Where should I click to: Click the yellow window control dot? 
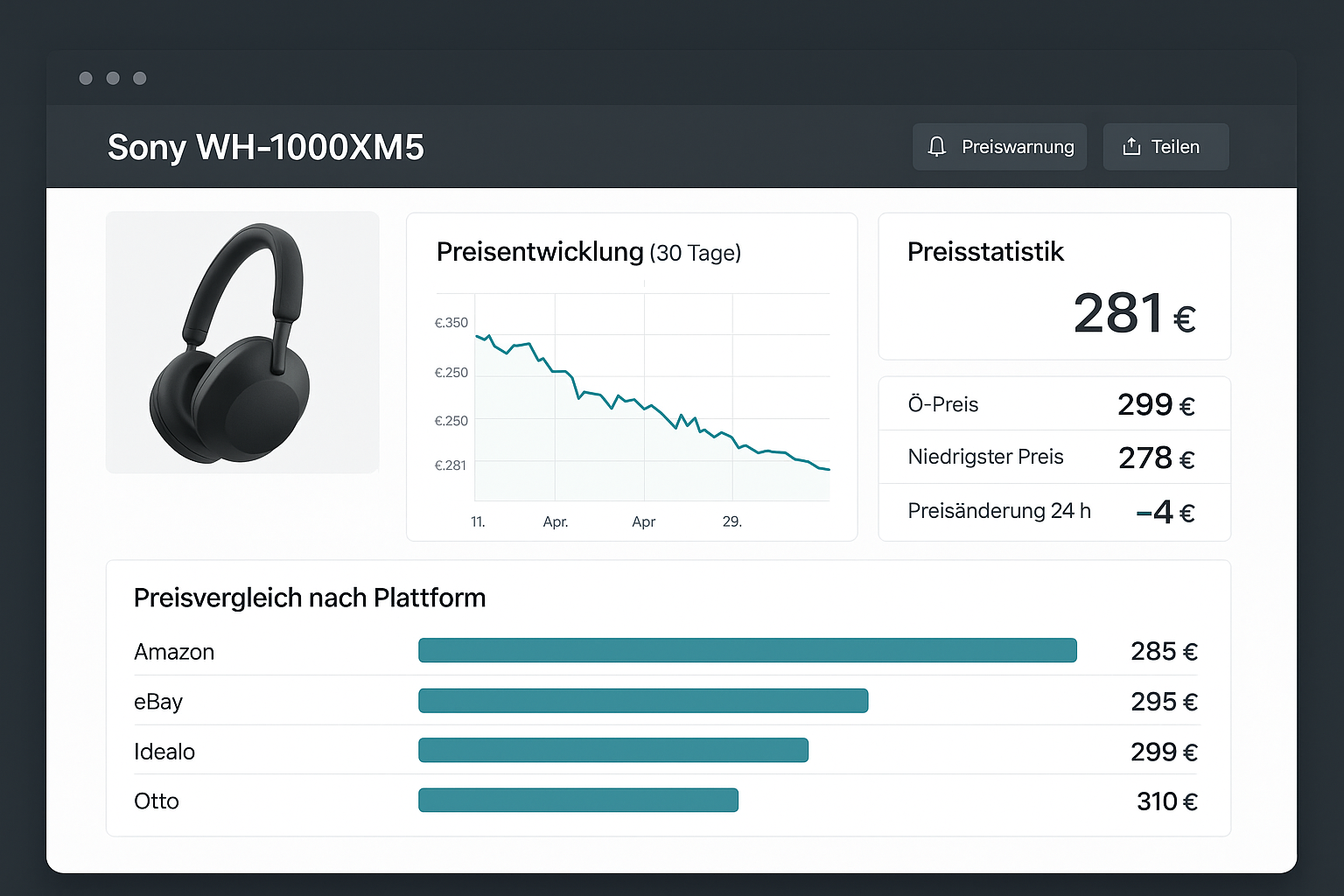click(112, 78)
